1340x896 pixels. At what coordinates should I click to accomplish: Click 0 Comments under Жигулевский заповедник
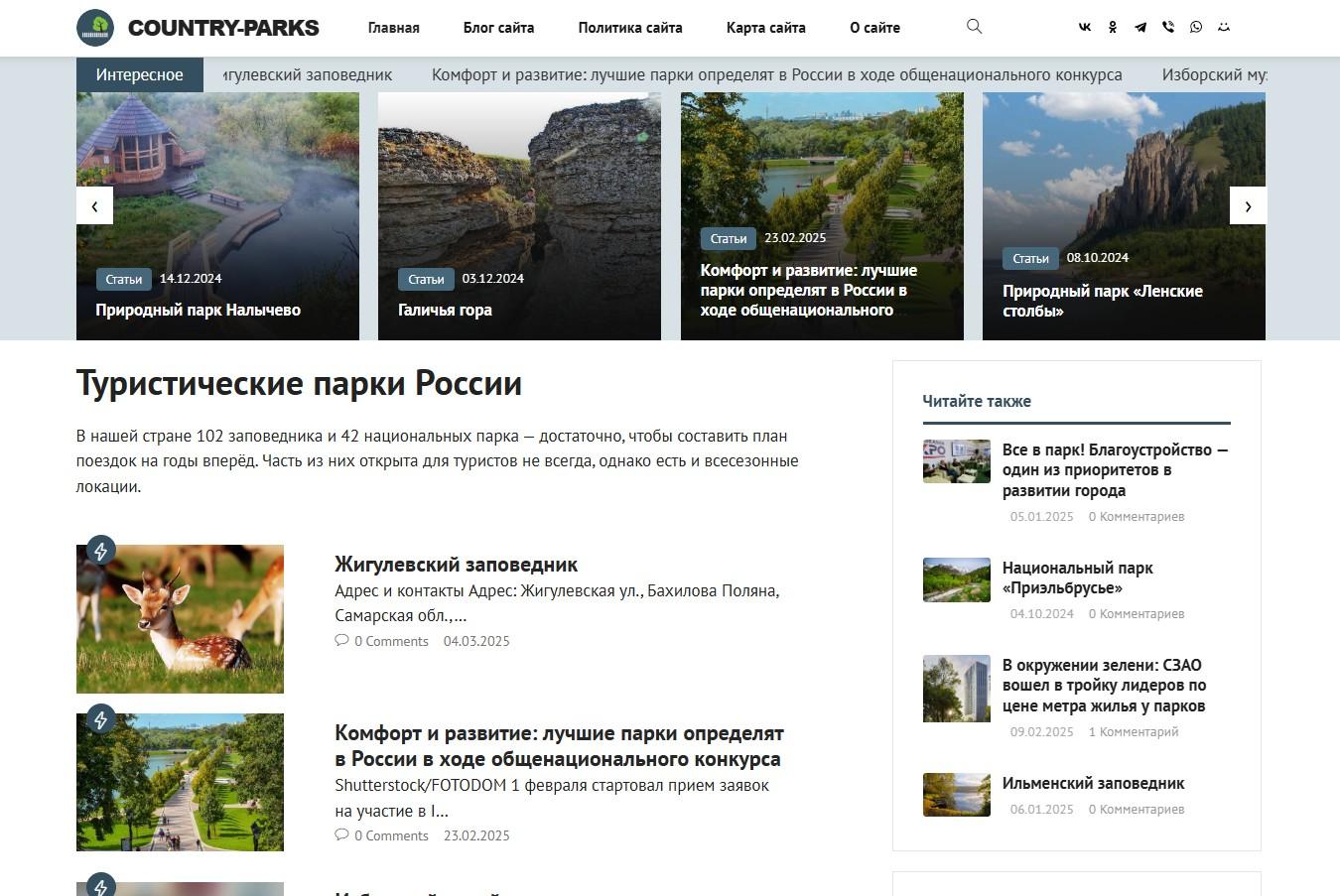[x=391, y=641]
